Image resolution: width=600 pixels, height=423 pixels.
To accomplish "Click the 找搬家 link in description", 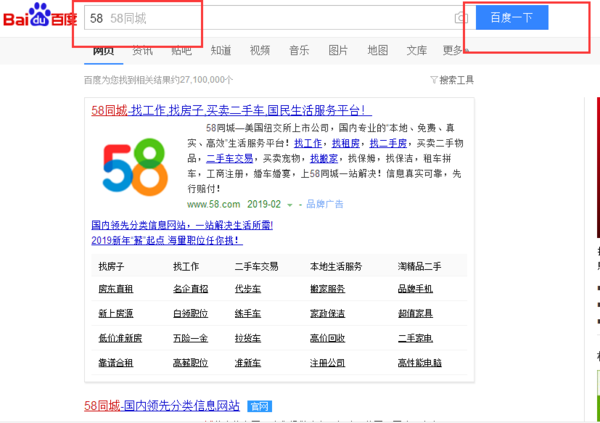I will [x=324, y=158].
